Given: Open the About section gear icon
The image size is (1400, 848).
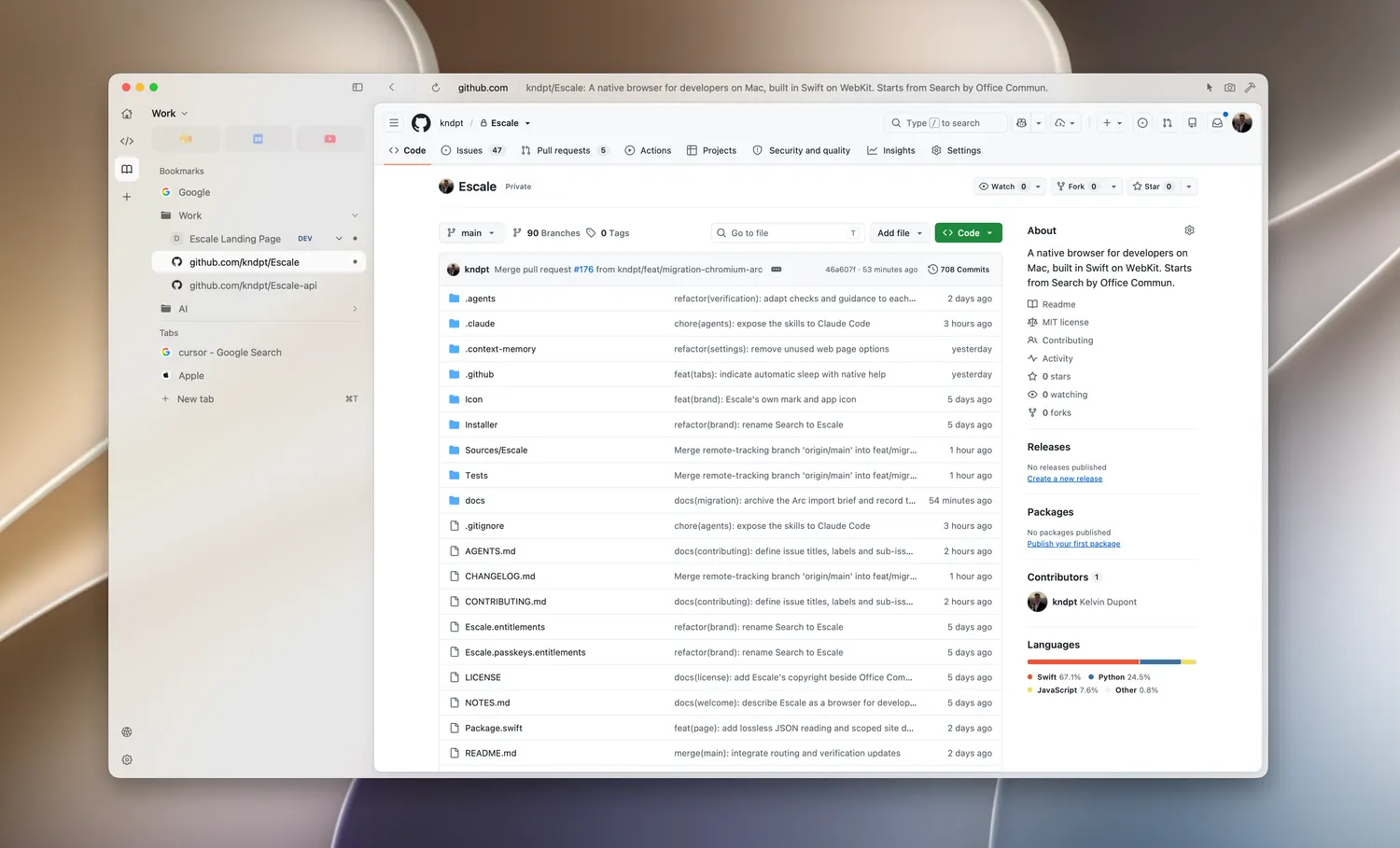Looking at the screenshot, I should [1189, 230].
